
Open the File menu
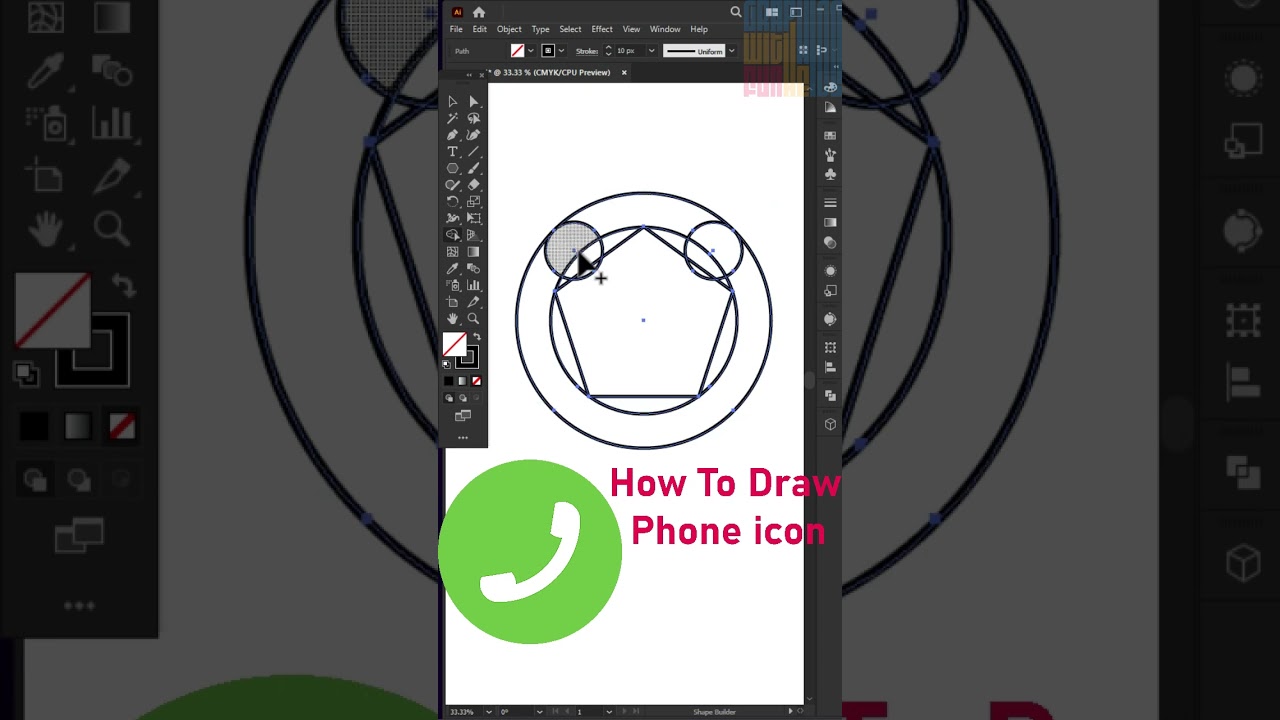[456, 29]
